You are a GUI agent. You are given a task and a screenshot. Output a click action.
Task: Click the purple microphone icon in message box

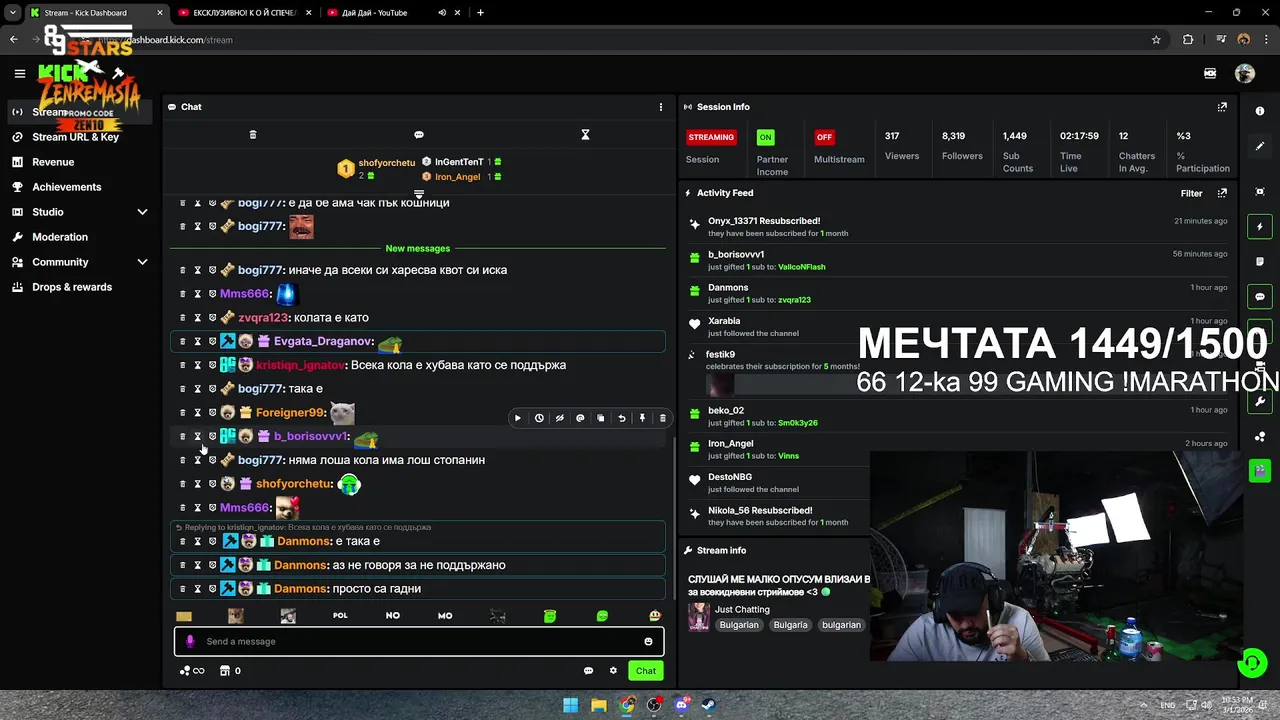pos(190,642)
